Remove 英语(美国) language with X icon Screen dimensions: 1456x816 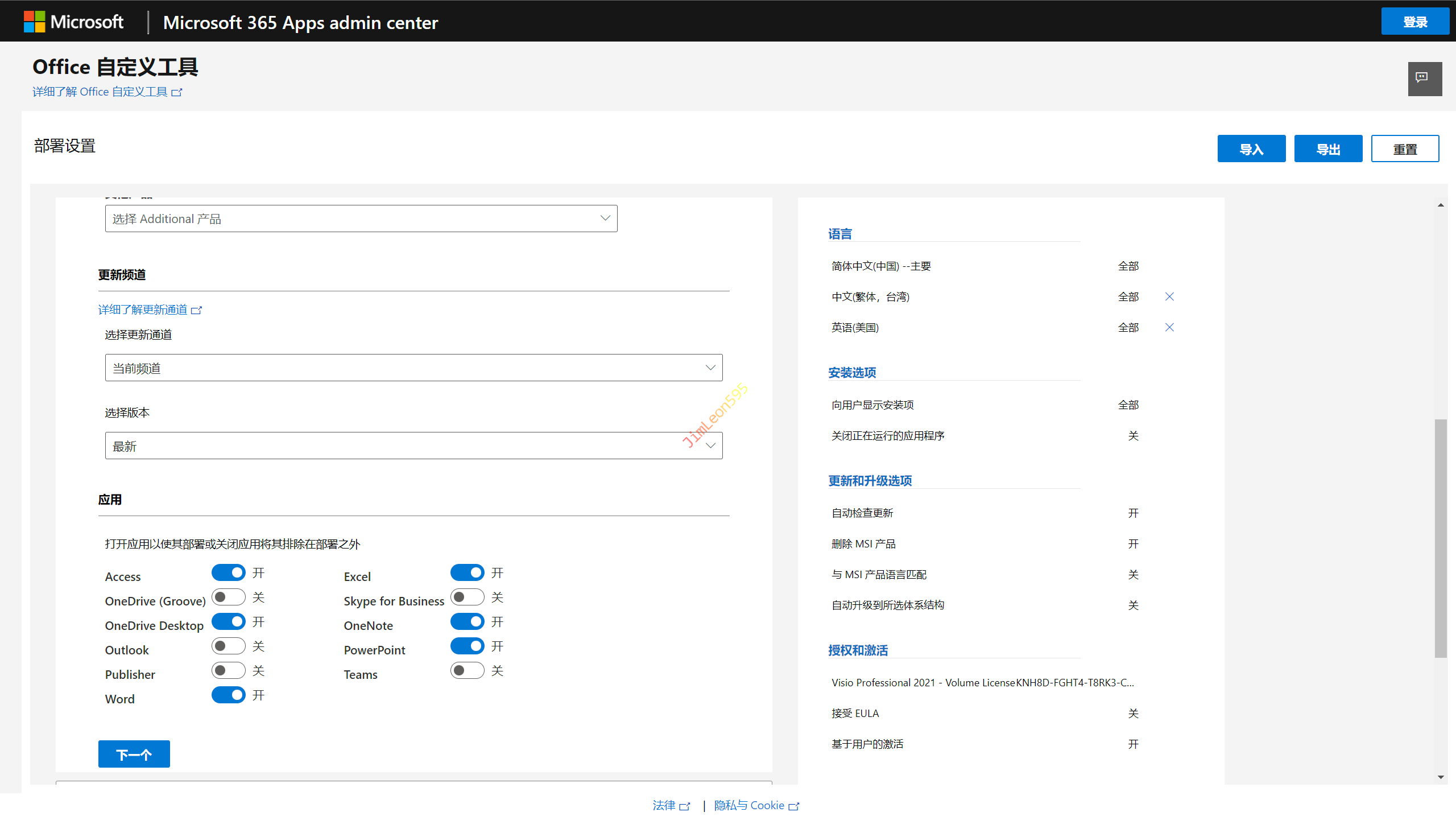1169,327
